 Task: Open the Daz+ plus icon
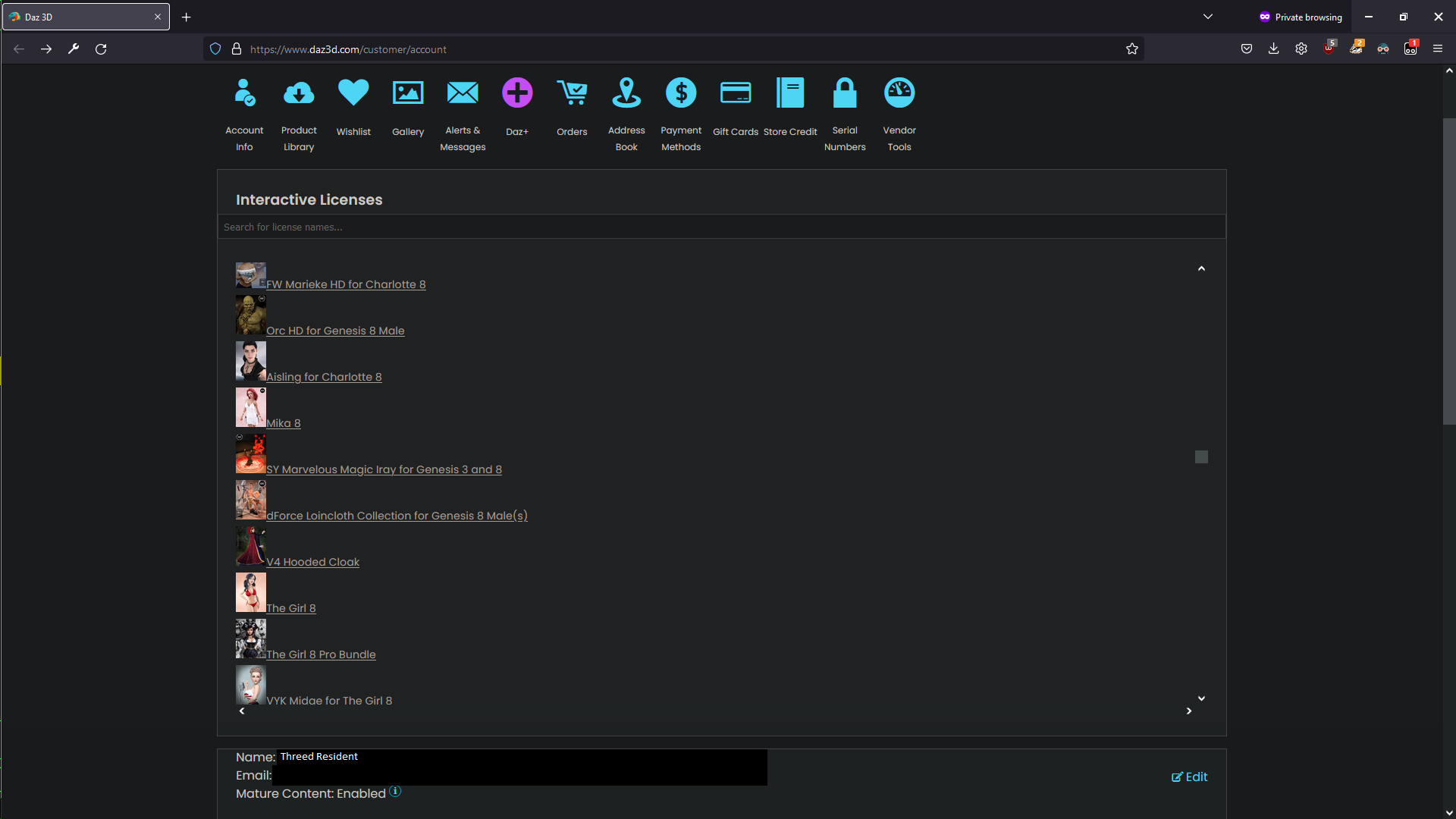pyautogui.click(x=517, y=93)
